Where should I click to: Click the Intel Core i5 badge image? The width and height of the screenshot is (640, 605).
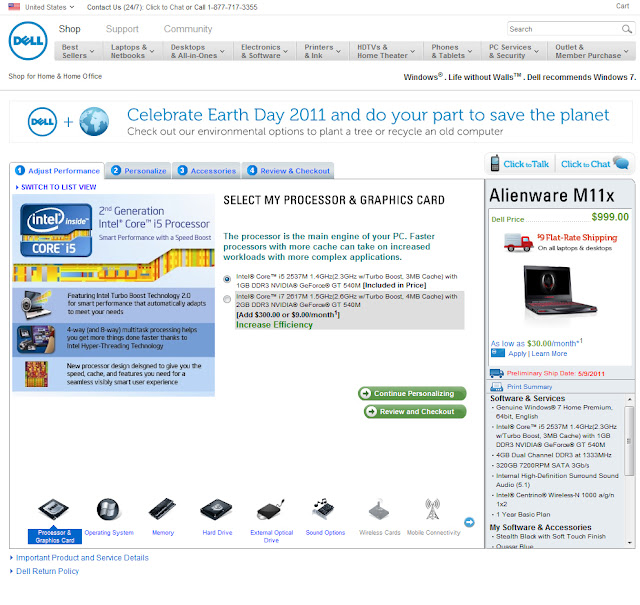tap(56, 230)
